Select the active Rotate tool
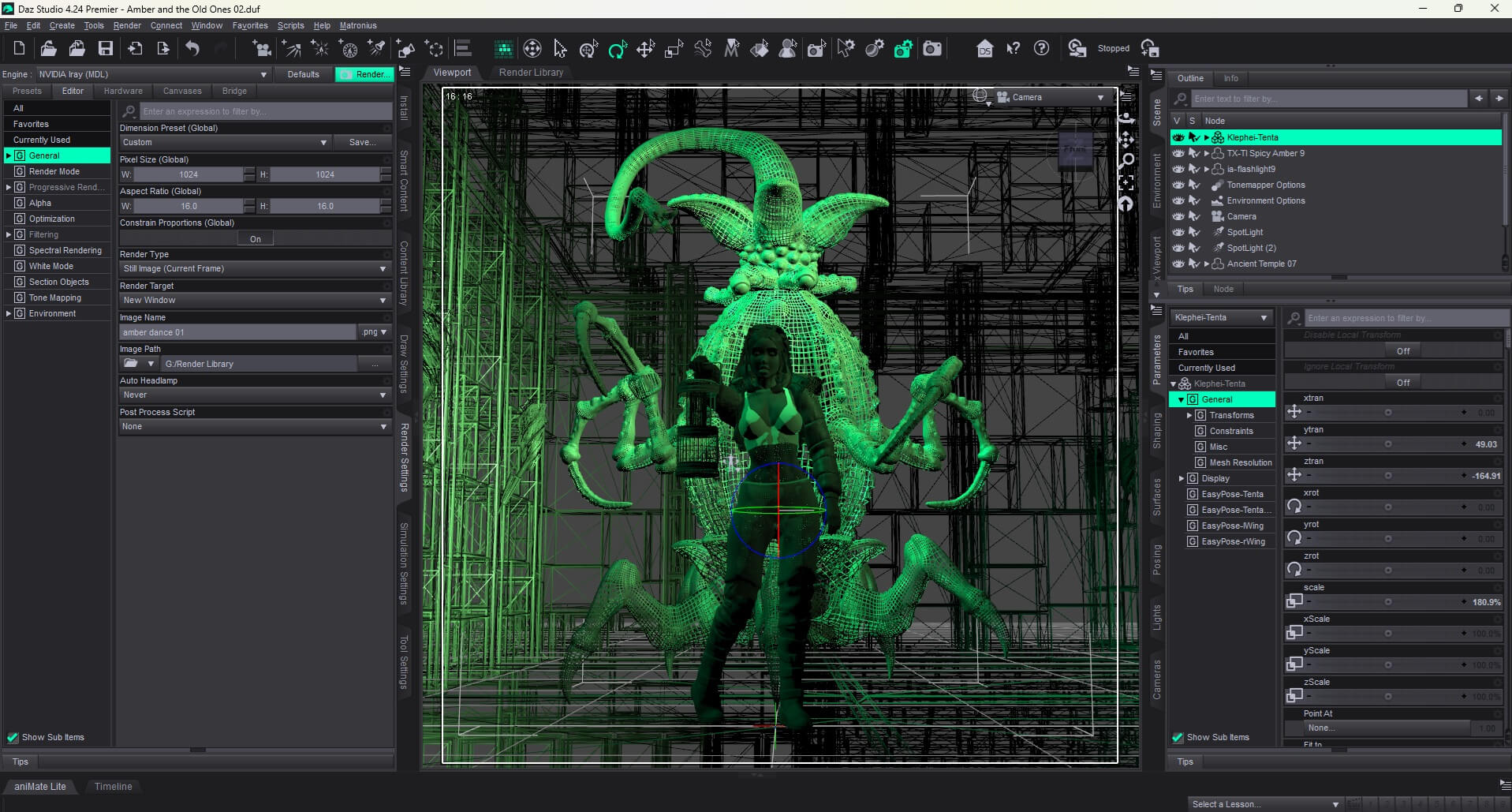Image resolution: width=1512 pixels, height=812 pixels. click(618, 49)
